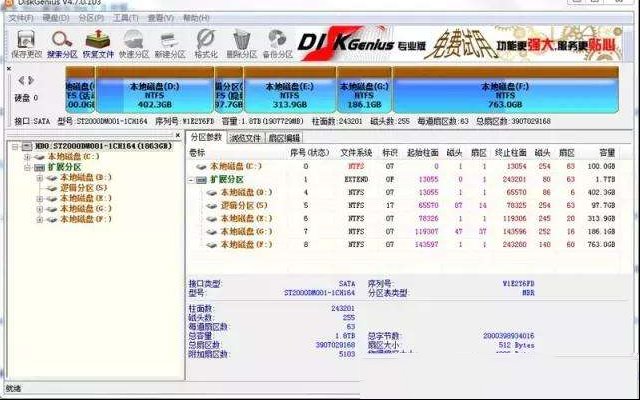Click the Delete Partition (删除分区) trash icon
The width and height of the screenshot is (640, 400).
click(242, 44)
